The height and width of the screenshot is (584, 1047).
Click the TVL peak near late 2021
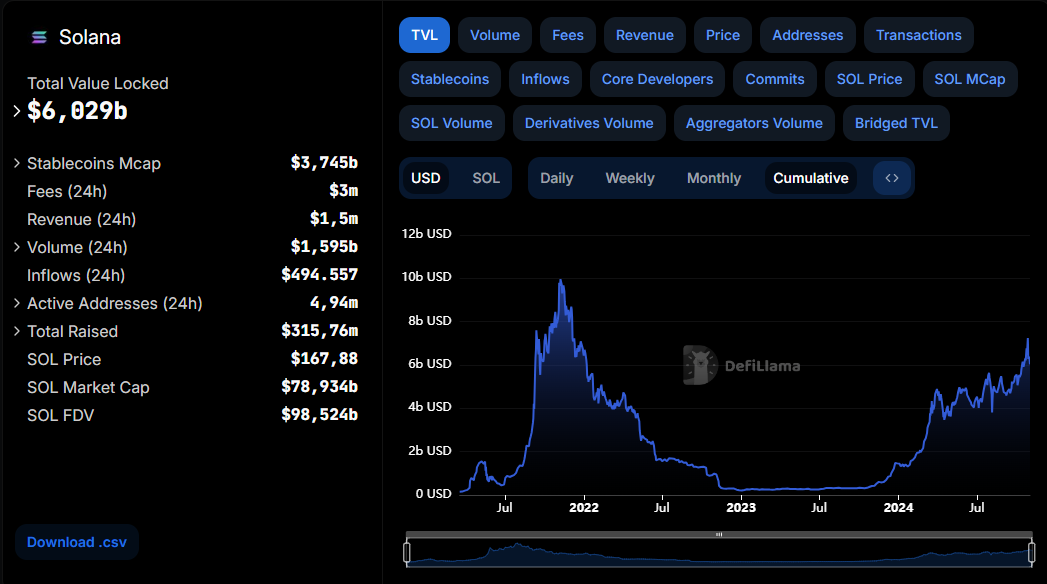coord(561,281)
